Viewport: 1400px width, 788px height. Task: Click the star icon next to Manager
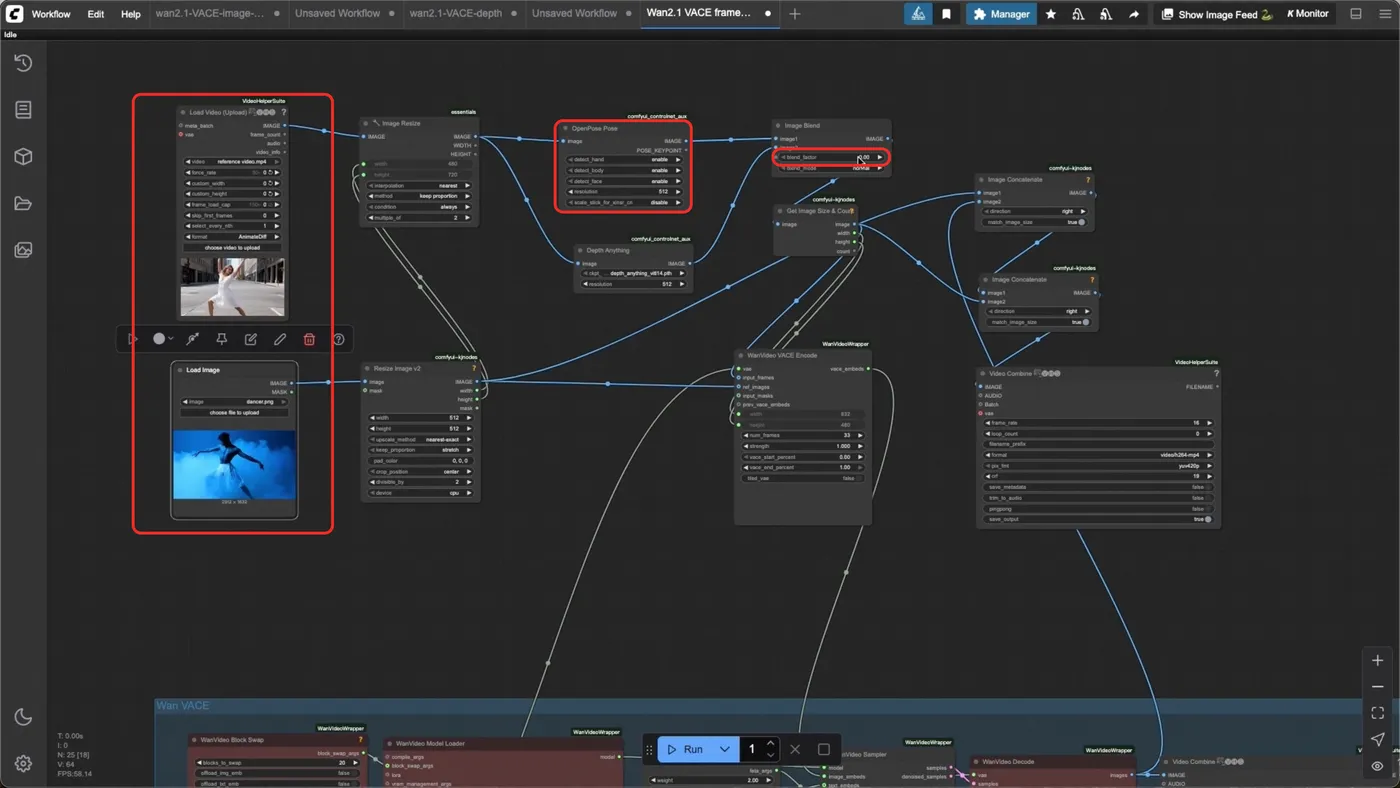pos(1051,14)
